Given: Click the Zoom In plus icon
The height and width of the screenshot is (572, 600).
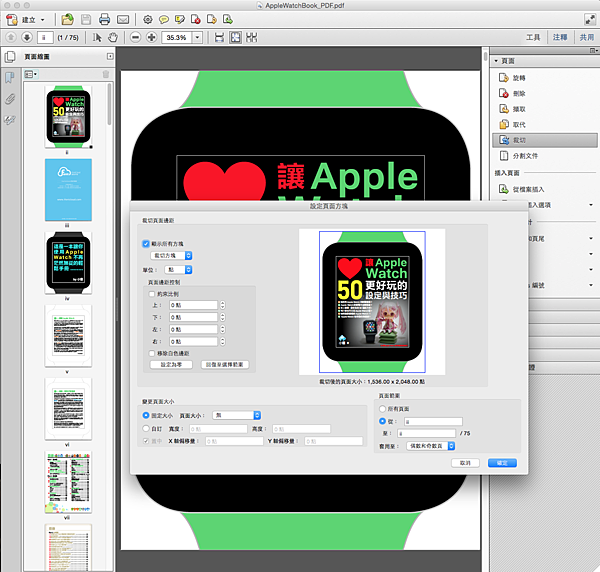Looking at the screenshot, I should (x=150, y=37).
